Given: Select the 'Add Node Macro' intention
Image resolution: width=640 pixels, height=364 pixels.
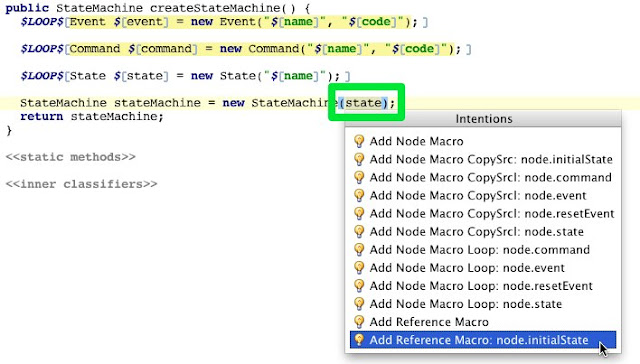Looking at the screenshot, I should [483, 141].
